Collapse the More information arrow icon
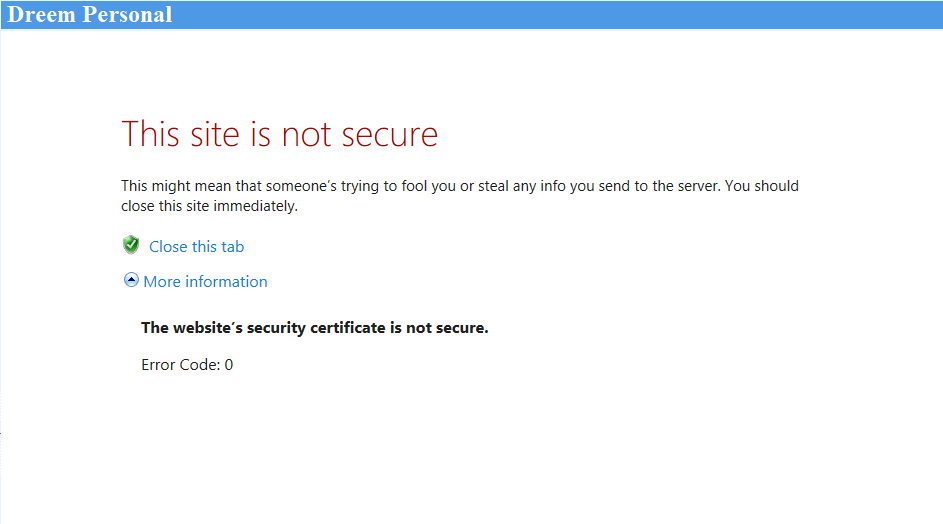The width and height of the screenshot is (943, 524). pos(131,281)
